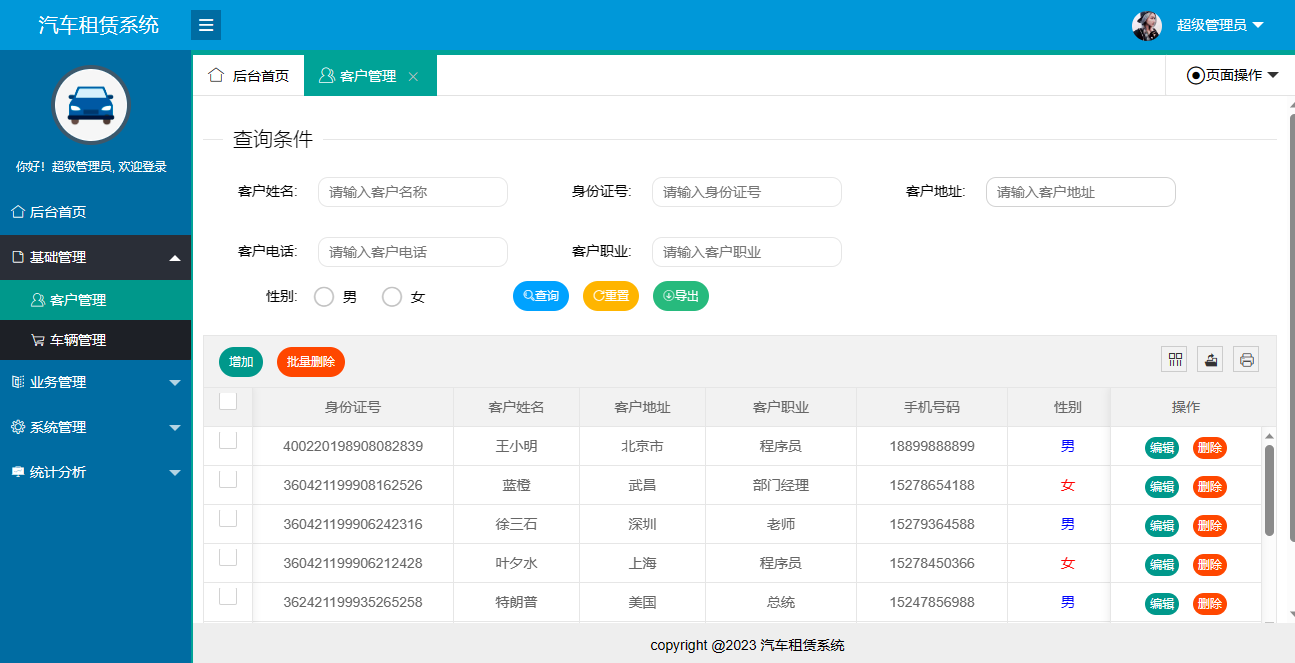Open 车辆管理 in the sidebar
Viewport: 1295px width, 663px height.
pos(78,340)
